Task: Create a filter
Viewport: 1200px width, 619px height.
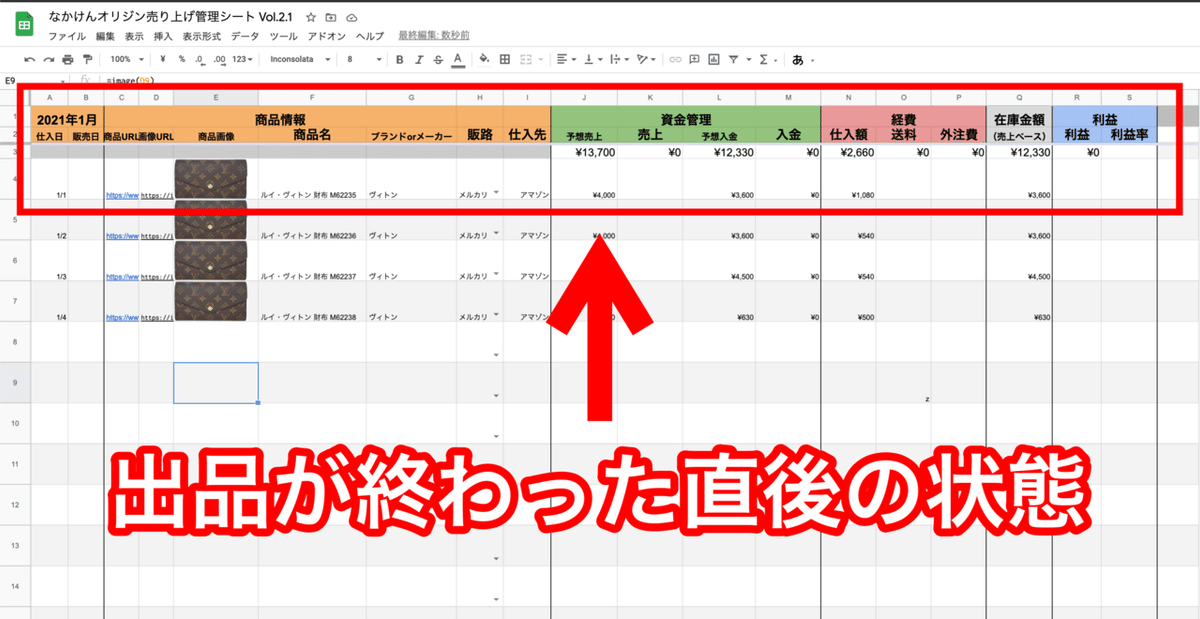Action: (735, 60)
